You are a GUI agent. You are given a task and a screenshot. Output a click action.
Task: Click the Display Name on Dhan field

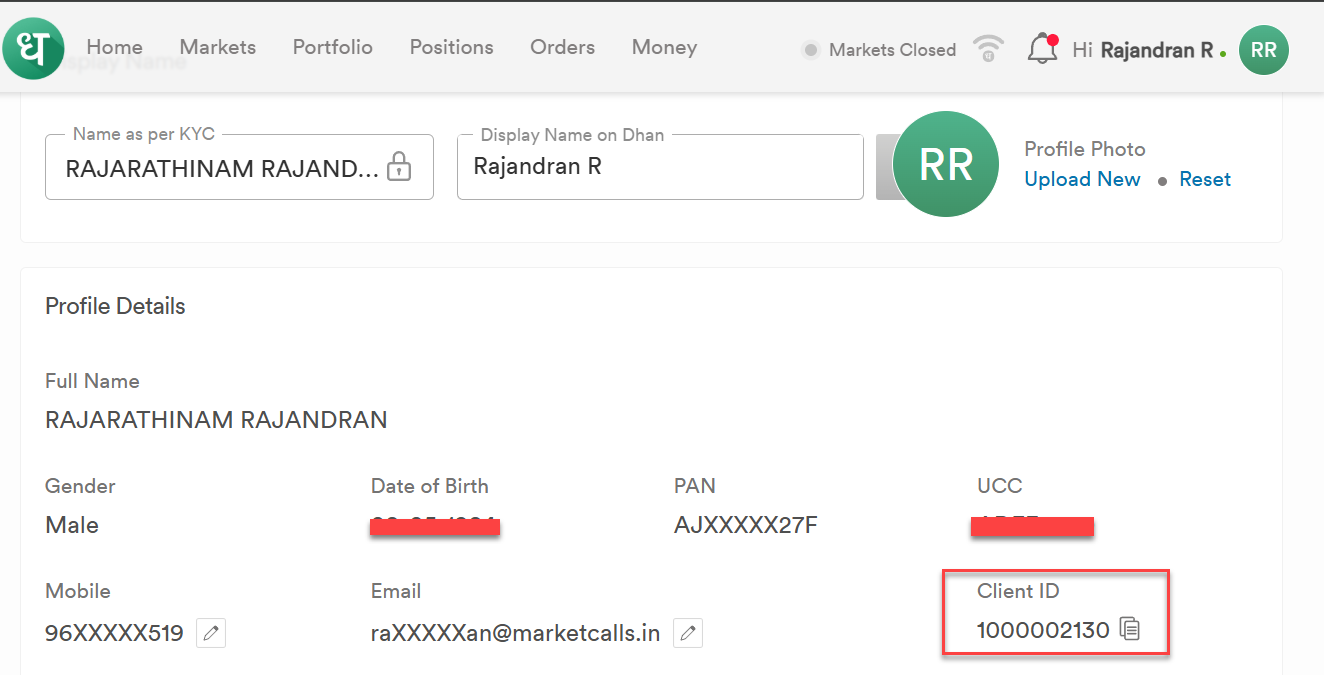[660, 167]
